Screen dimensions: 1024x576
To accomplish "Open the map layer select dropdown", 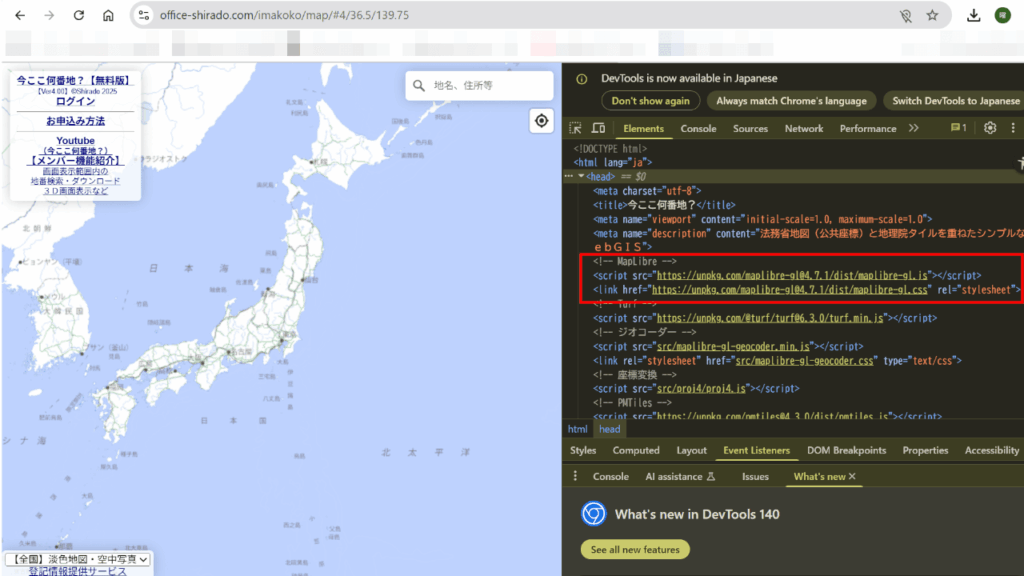I will click(x=78, y=559).
